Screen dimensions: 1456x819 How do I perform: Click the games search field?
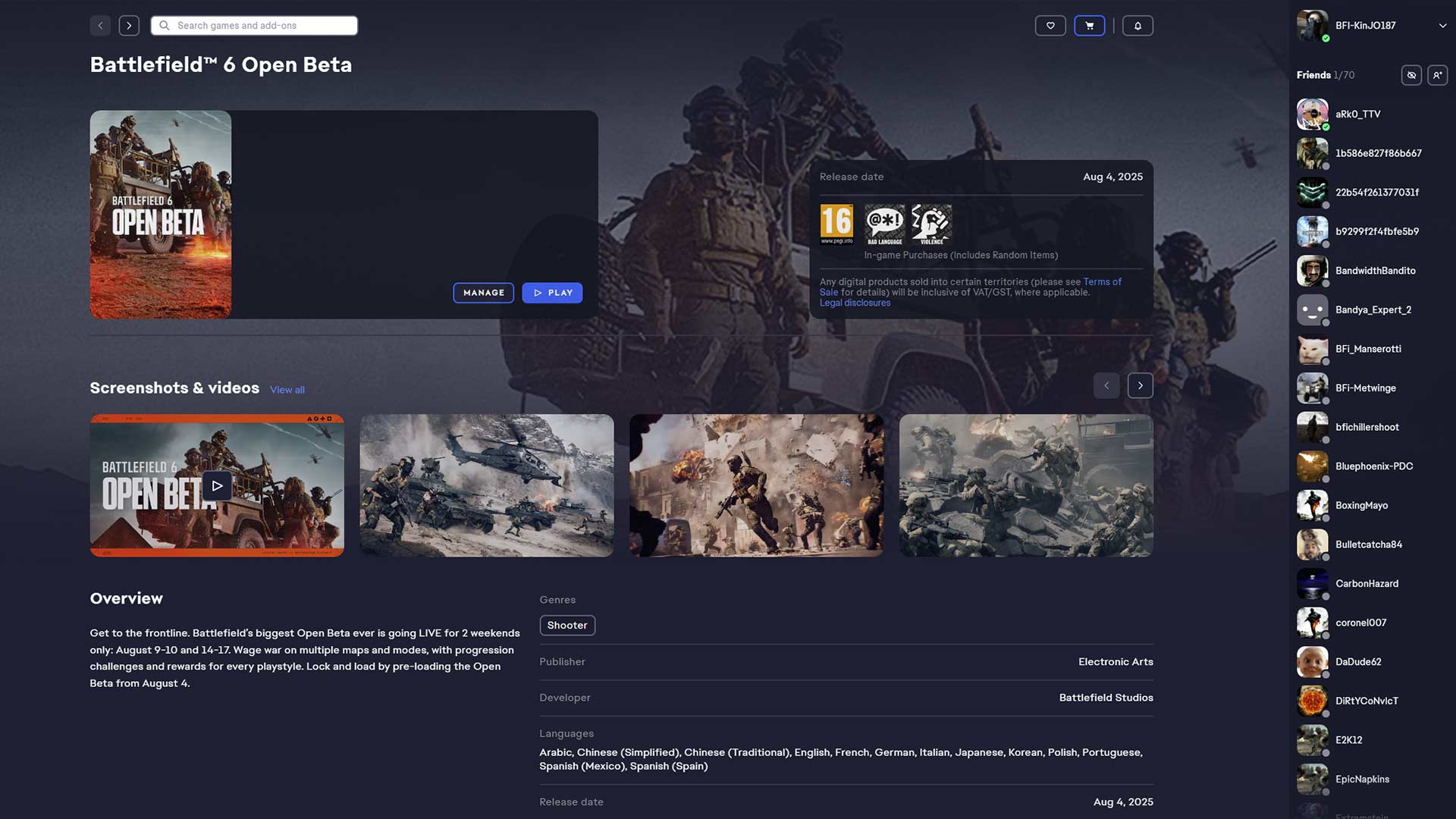[253, 25]
